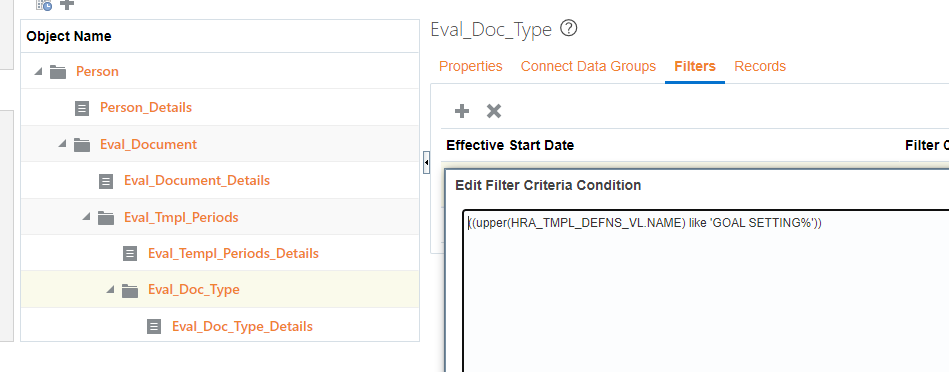The image size is (949, 372).
Task: Click the Eval_Document folder icon
Action: (82, 145)
